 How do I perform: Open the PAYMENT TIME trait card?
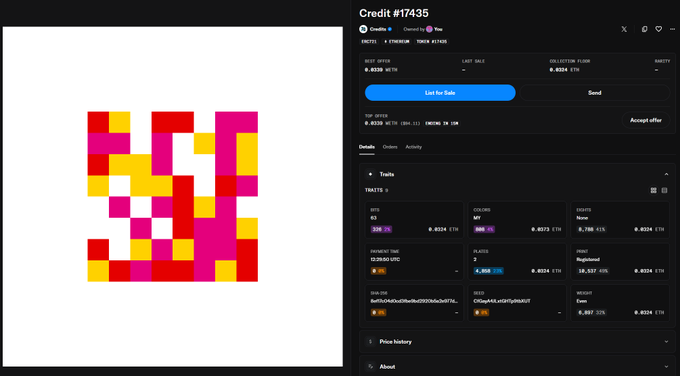point(414,261)
